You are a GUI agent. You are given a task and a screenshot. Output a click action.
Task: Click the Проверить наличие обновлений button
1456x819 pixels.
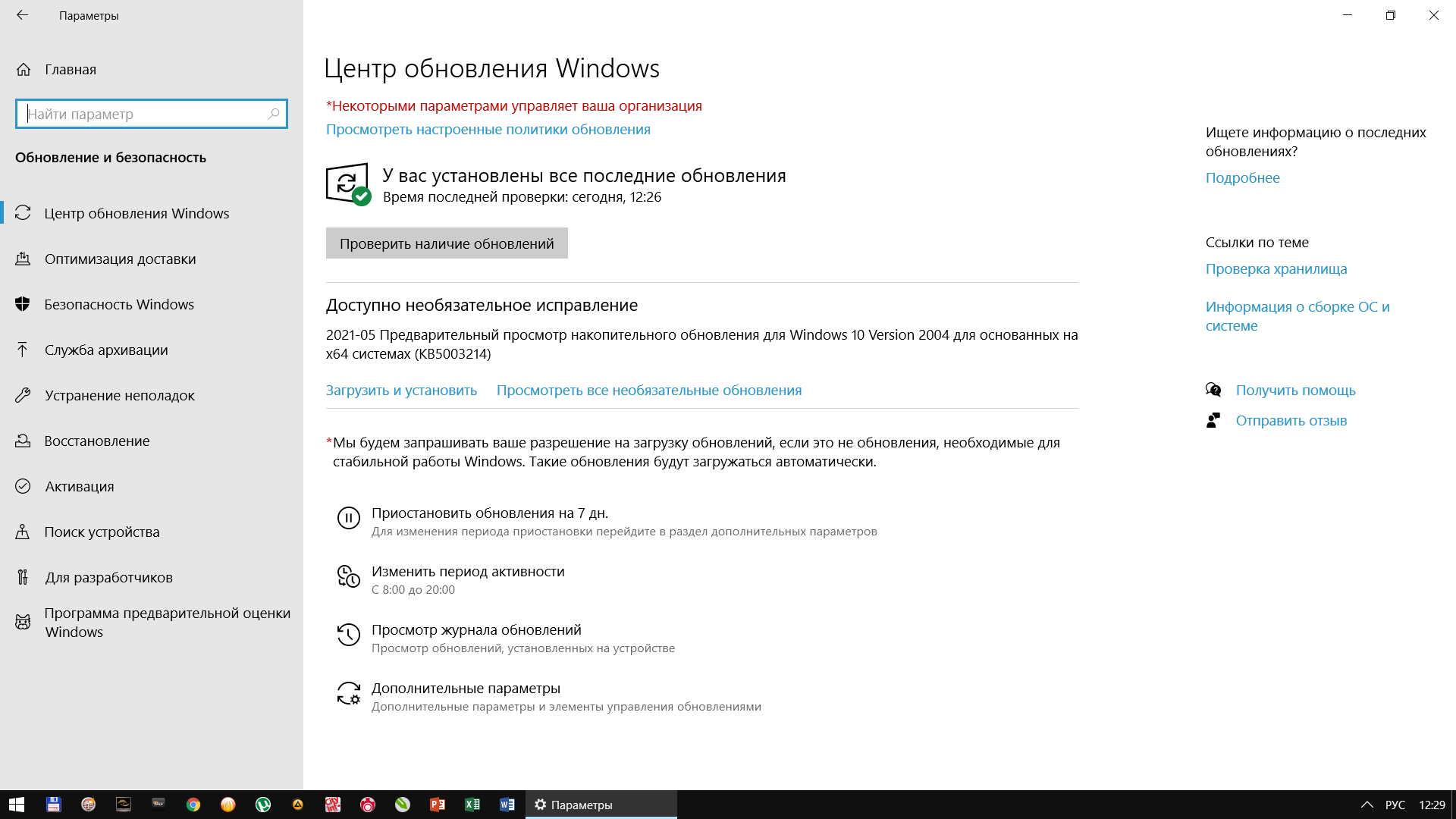click(x=447, y=243)
